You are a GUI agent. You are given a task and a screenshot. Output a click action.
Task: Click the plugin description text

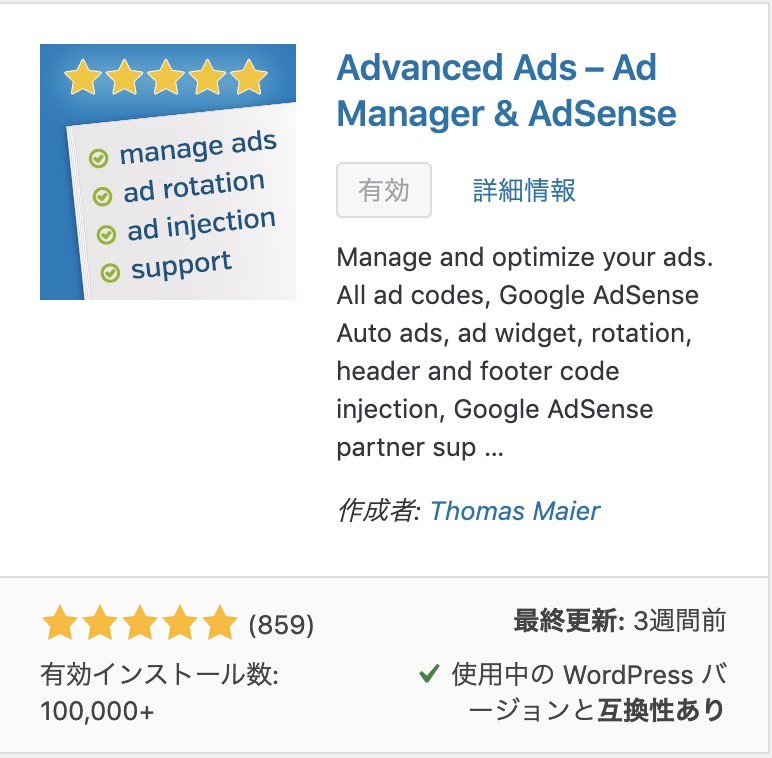[525, 352]
